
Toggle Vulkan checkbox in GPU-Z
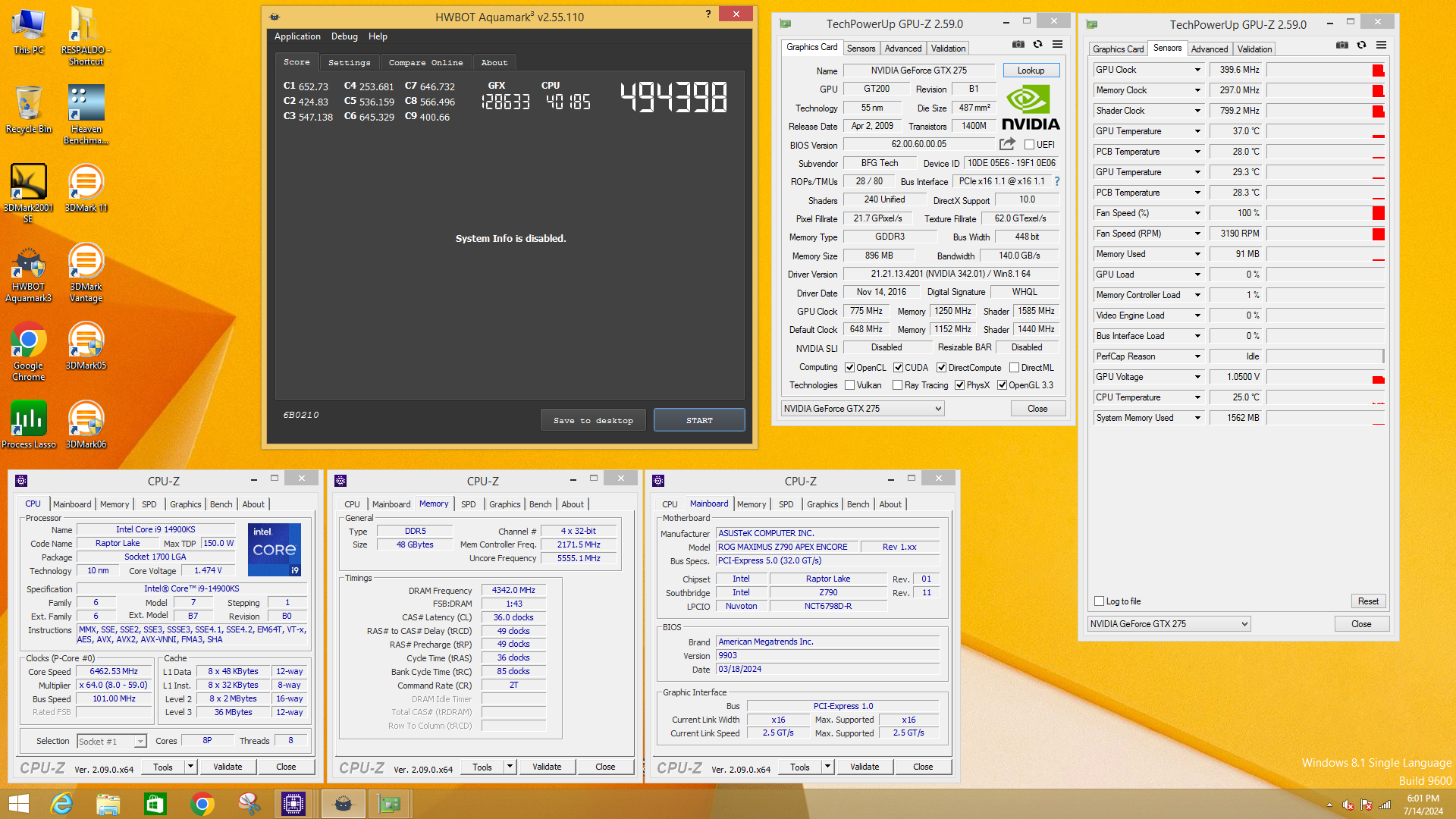[849, 385]
